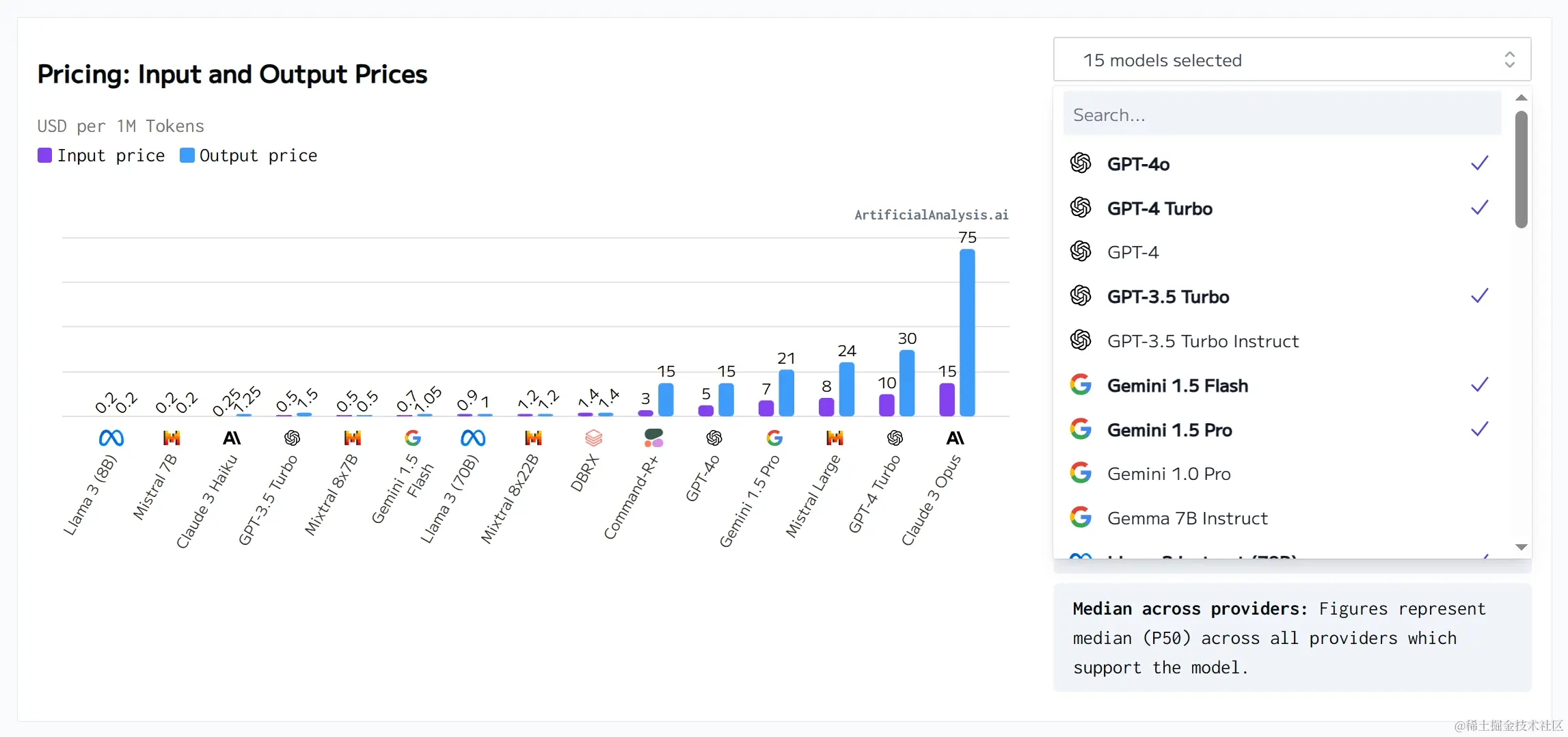This screenshot has width=1568, height=737.
Task: Select GPT-3.5 Turbo Instruct option
Action: click(x=1282, y=340)
